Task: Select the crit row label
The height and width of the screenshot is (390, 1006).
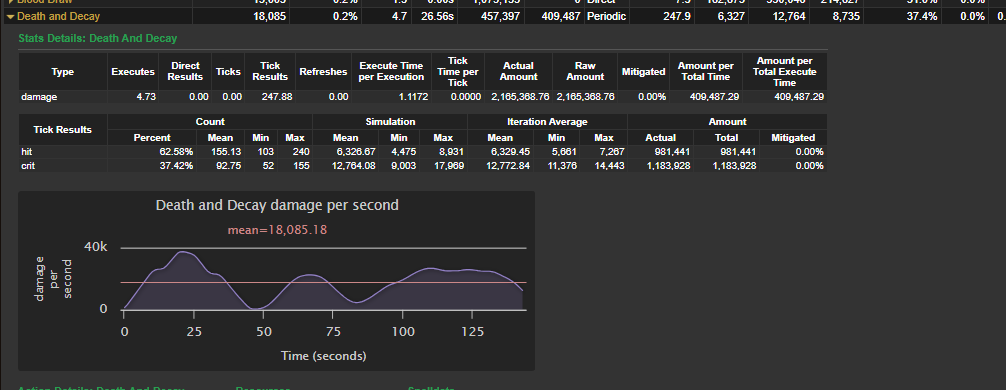Action: click(x=28, y=165)
